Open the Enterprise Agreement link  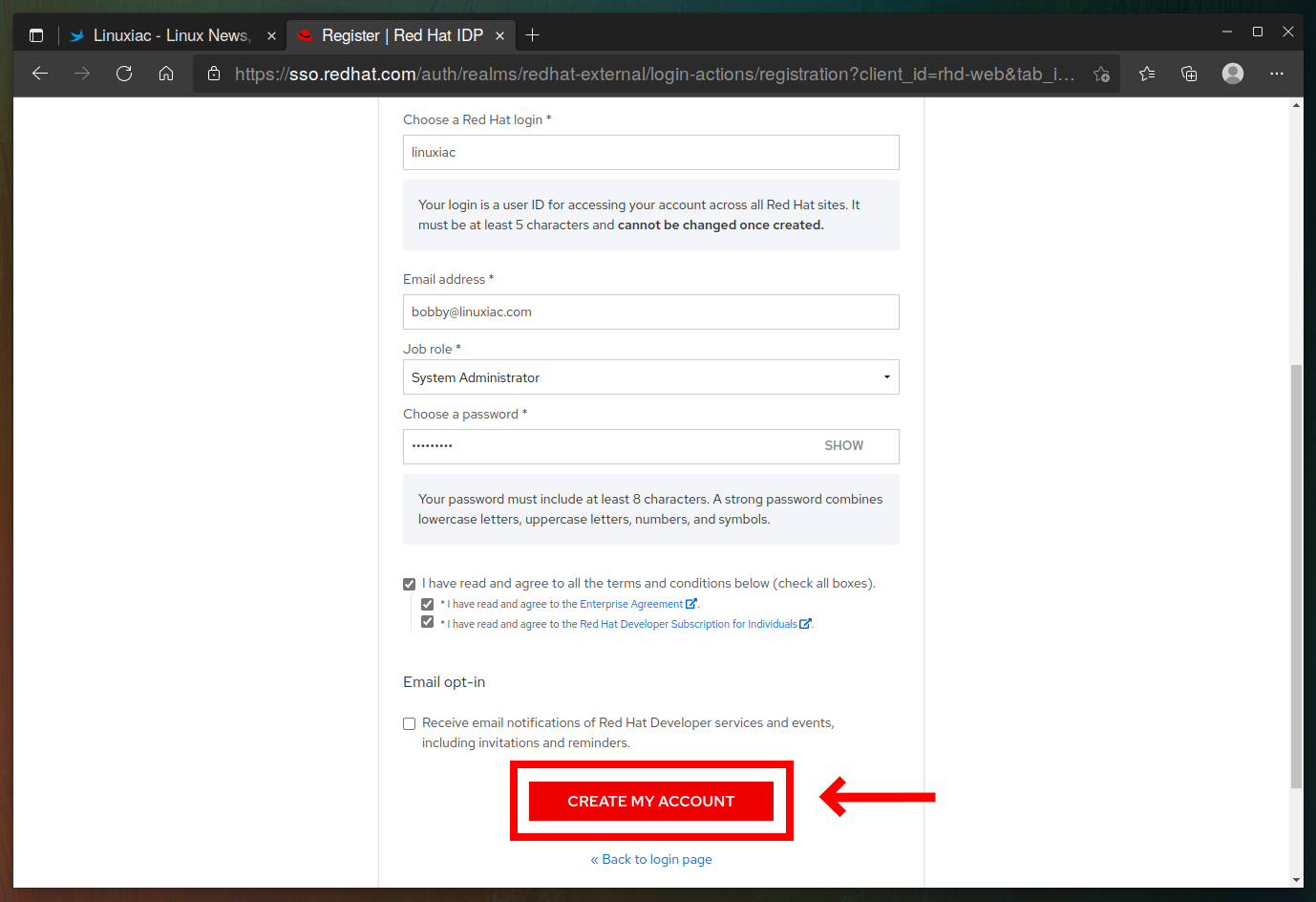[x=631, y=604]
